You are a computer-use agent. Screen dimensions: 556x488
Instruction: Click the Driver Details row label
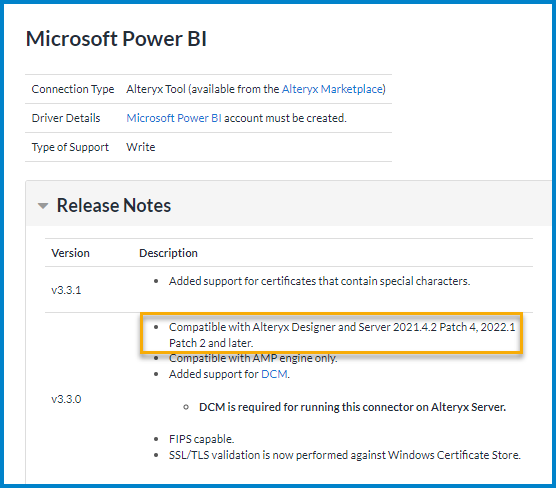point(66,118)
